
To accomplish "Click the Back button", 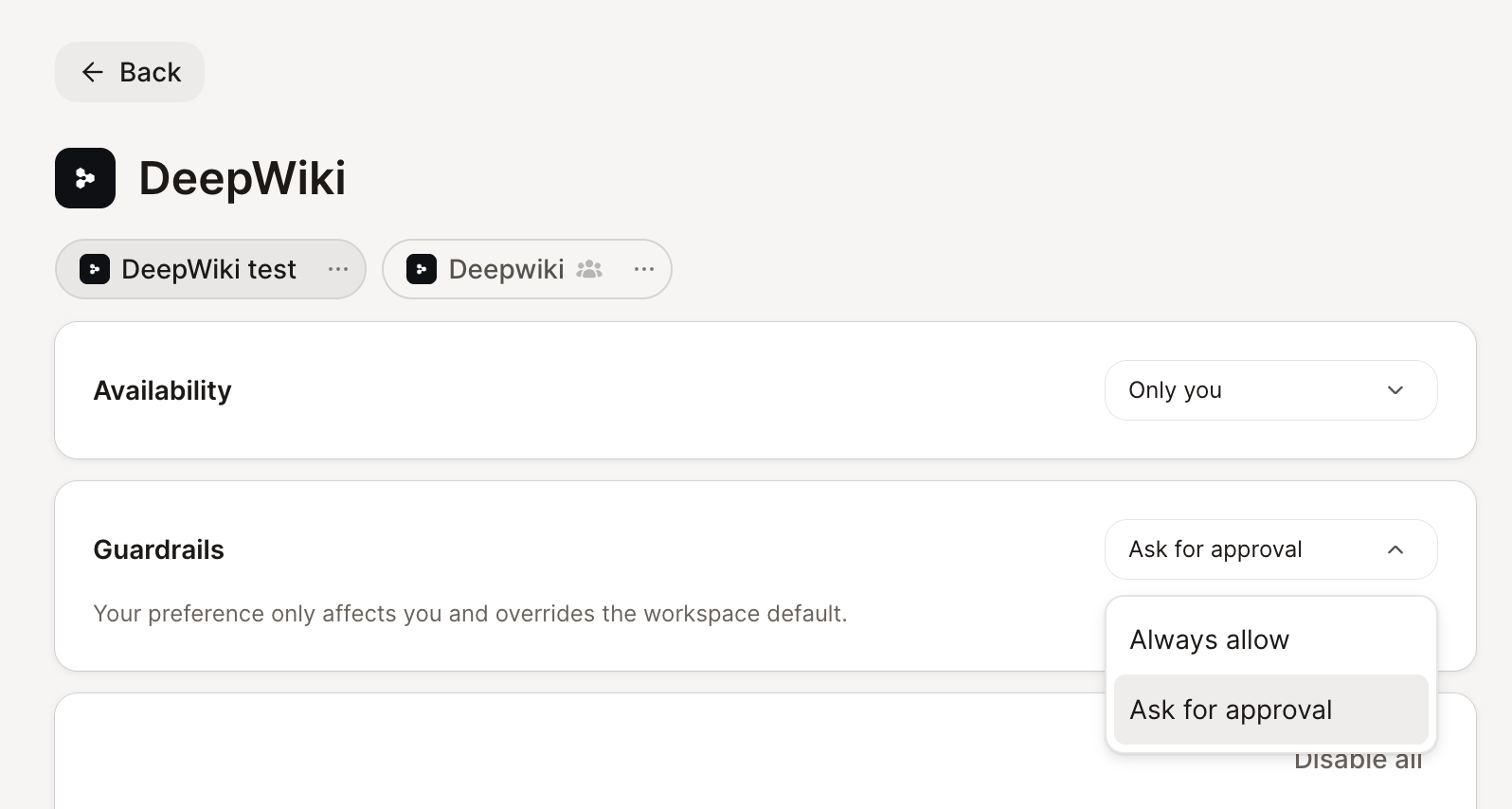I will coord(130,72).
